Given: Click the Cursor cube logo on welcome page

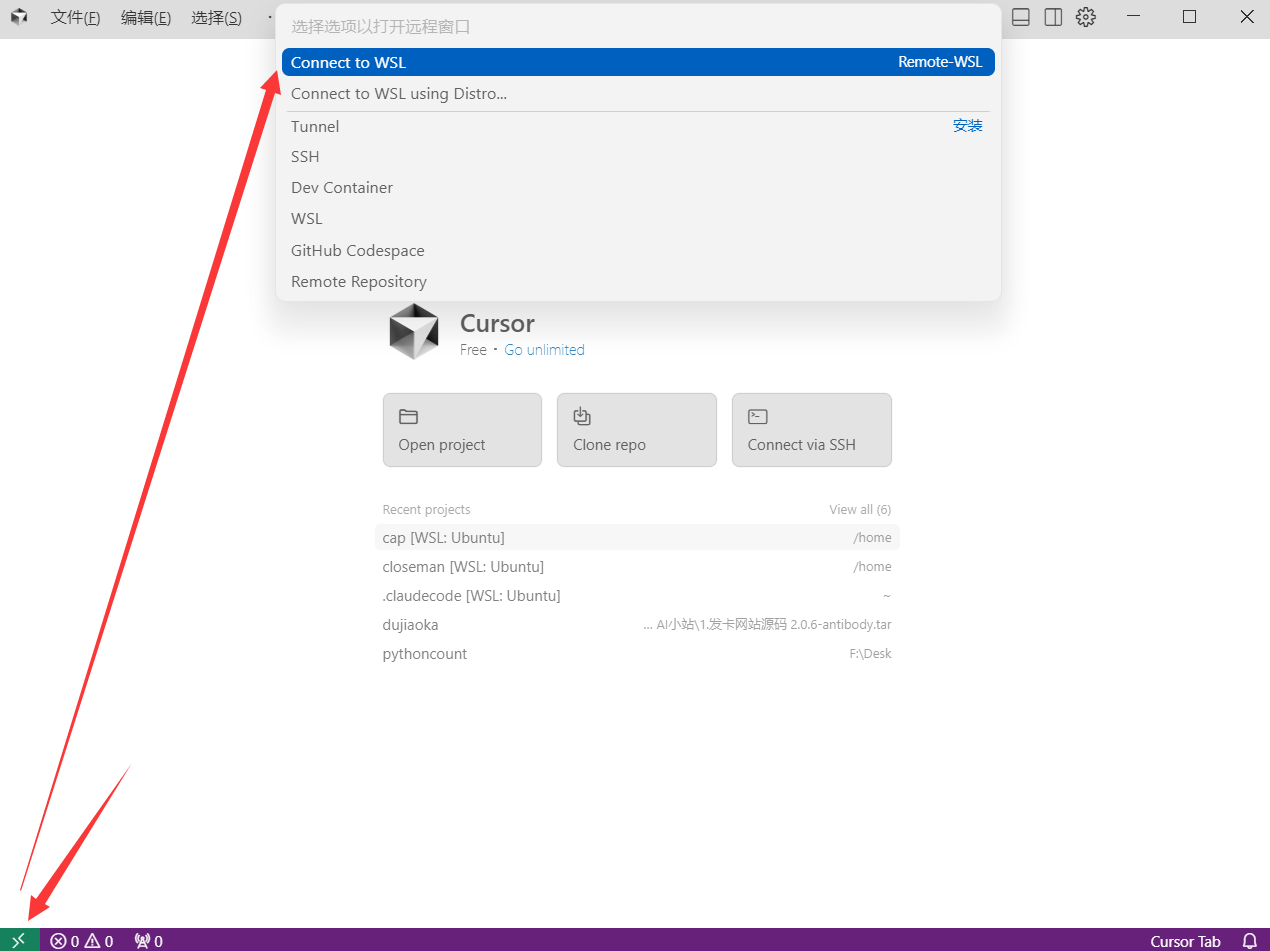Looking at the screenshot, I should [x=414, y=331].
